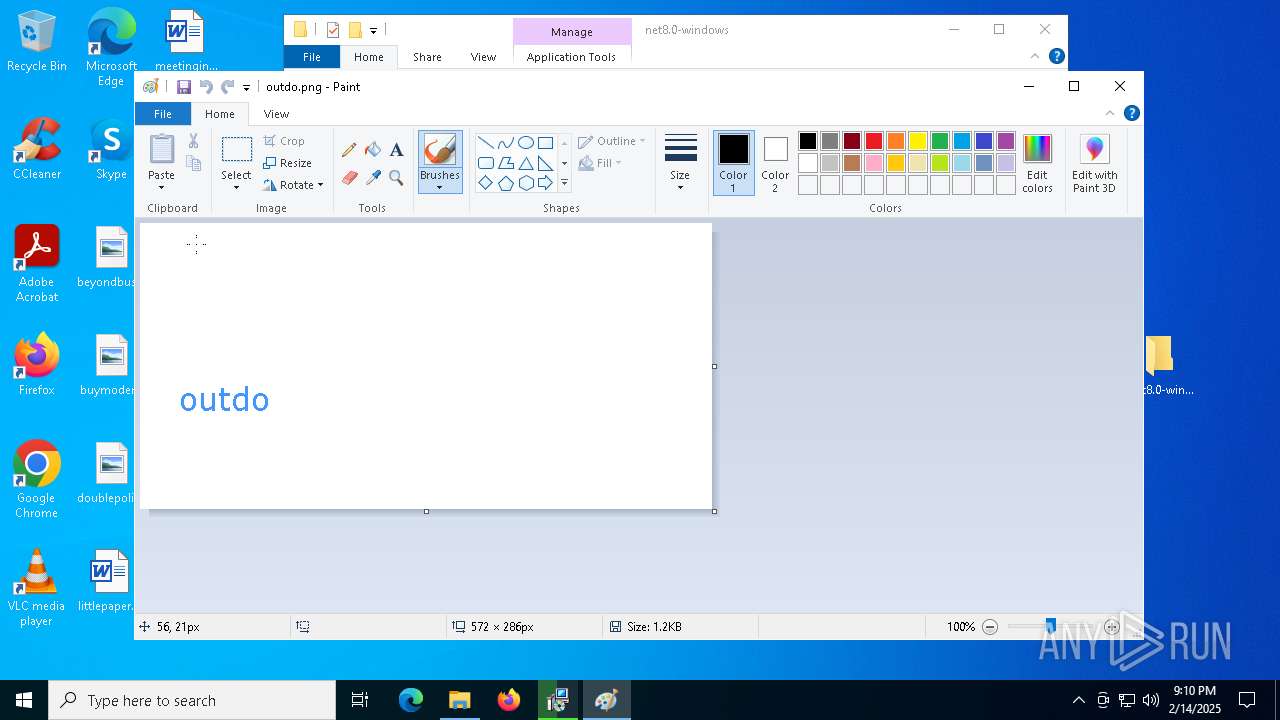Select Color 2 background button
Screen dimensions: 1280x720
775,164
